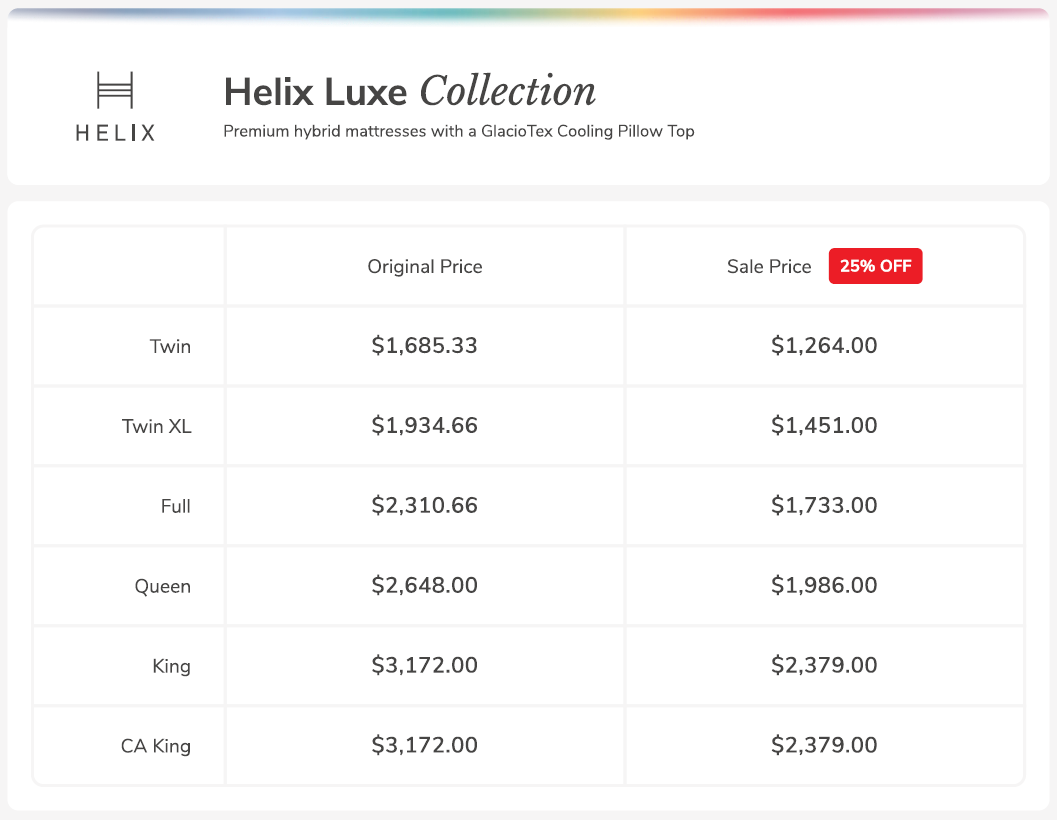Screen dimensions: 1057x820
Task: Select the Full size row label
Action: click(x=175, y=506)
